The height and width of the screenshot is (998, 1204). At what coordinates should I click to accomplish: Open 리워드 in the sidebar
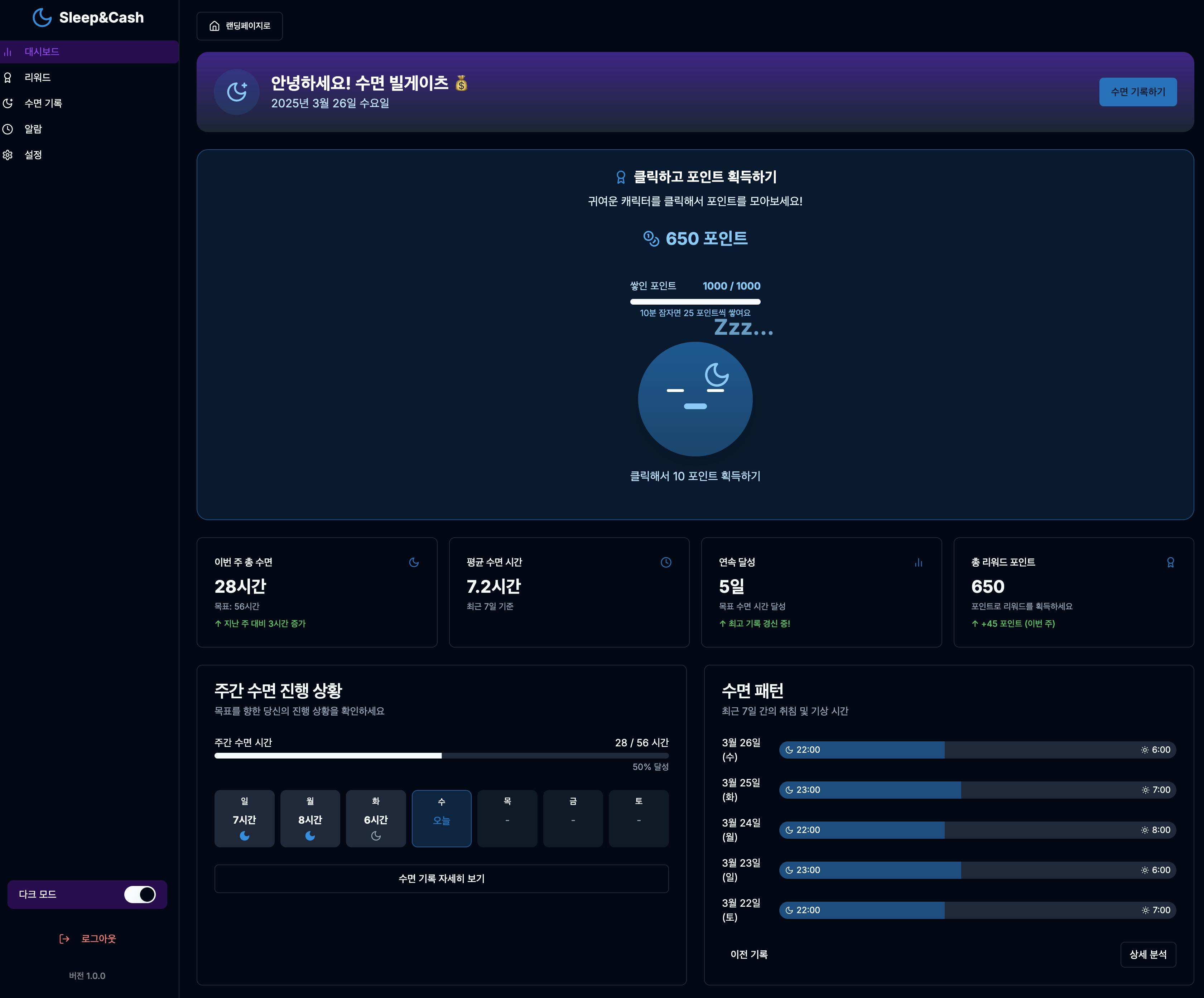coord(38,77)
